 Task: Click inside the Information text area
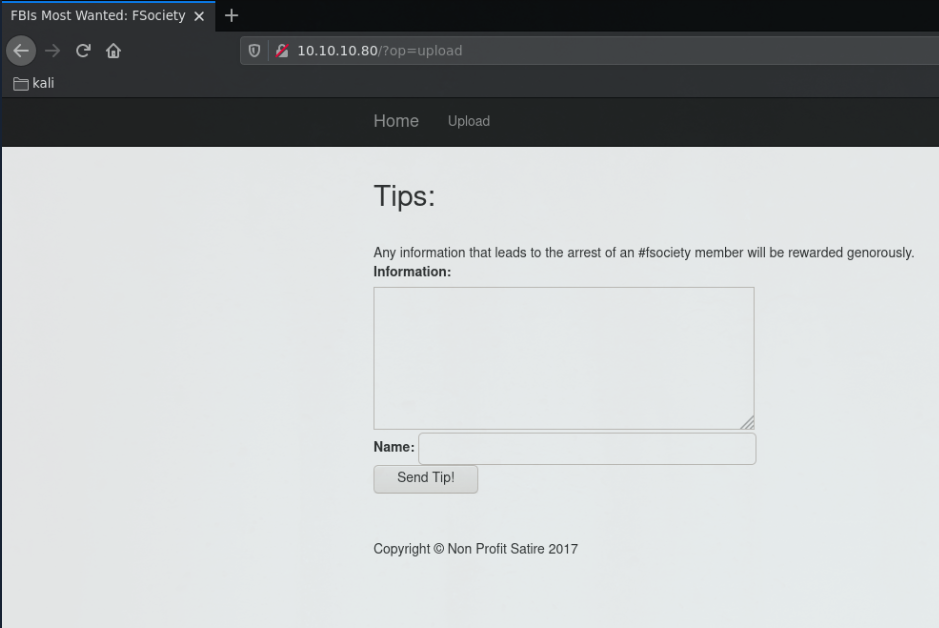564,358
